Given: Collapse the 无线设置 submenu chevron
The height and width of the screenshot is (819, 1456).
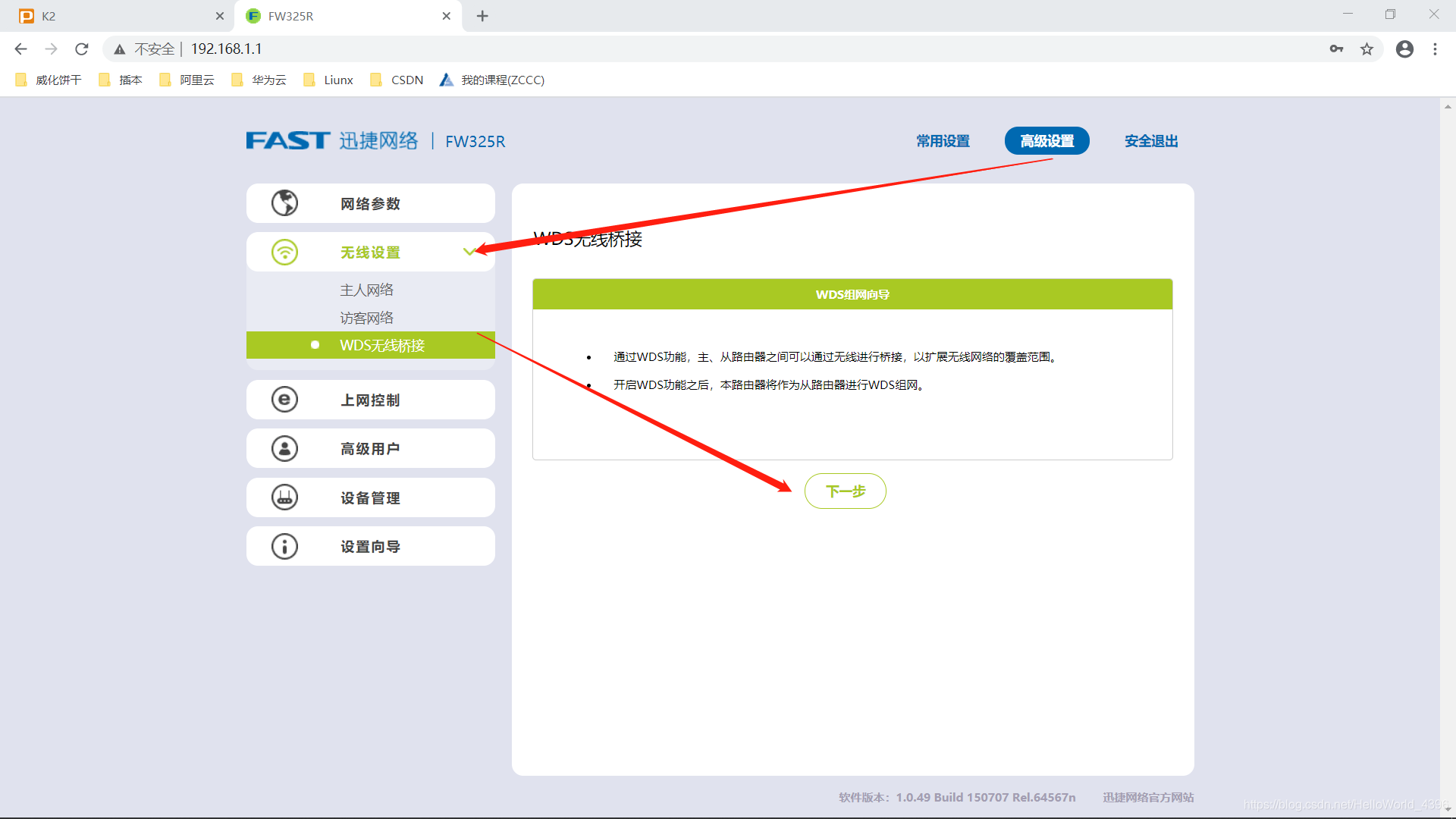Looking at the screenshot, I should click(x=469, y=252).
